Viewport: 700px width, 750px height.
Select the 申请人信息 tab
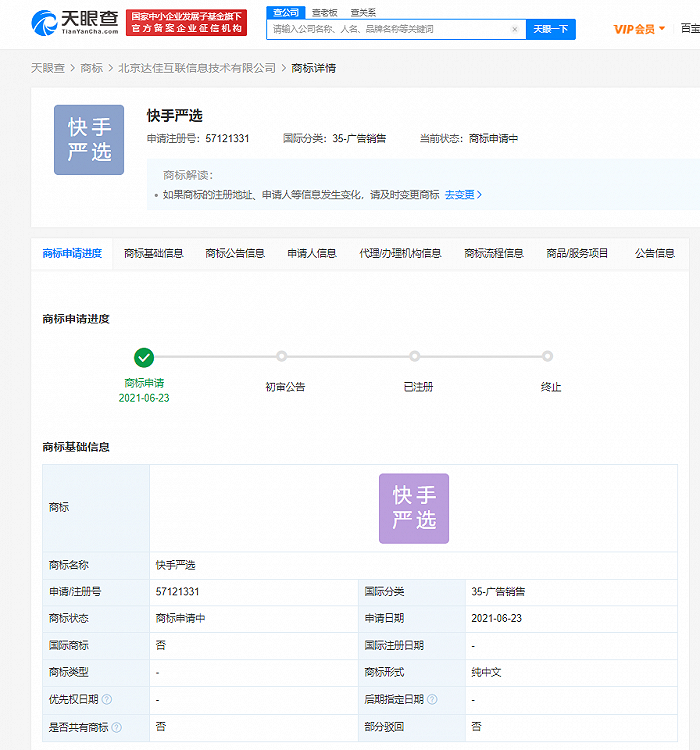[312, 254]
